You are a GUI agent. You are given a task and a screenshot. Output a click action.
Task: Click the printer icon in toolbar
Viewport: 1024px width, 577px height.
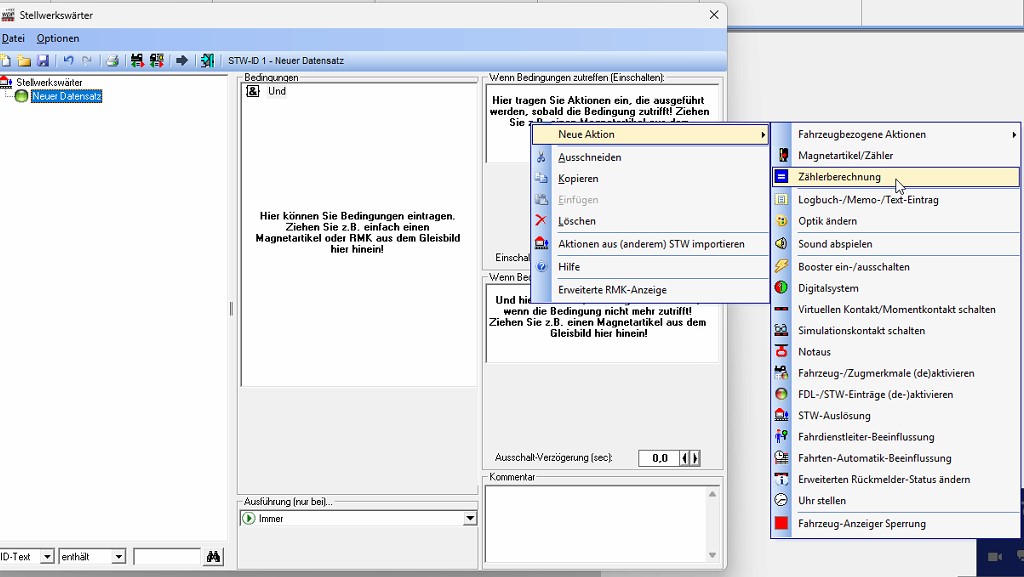(x=113, y=61)
